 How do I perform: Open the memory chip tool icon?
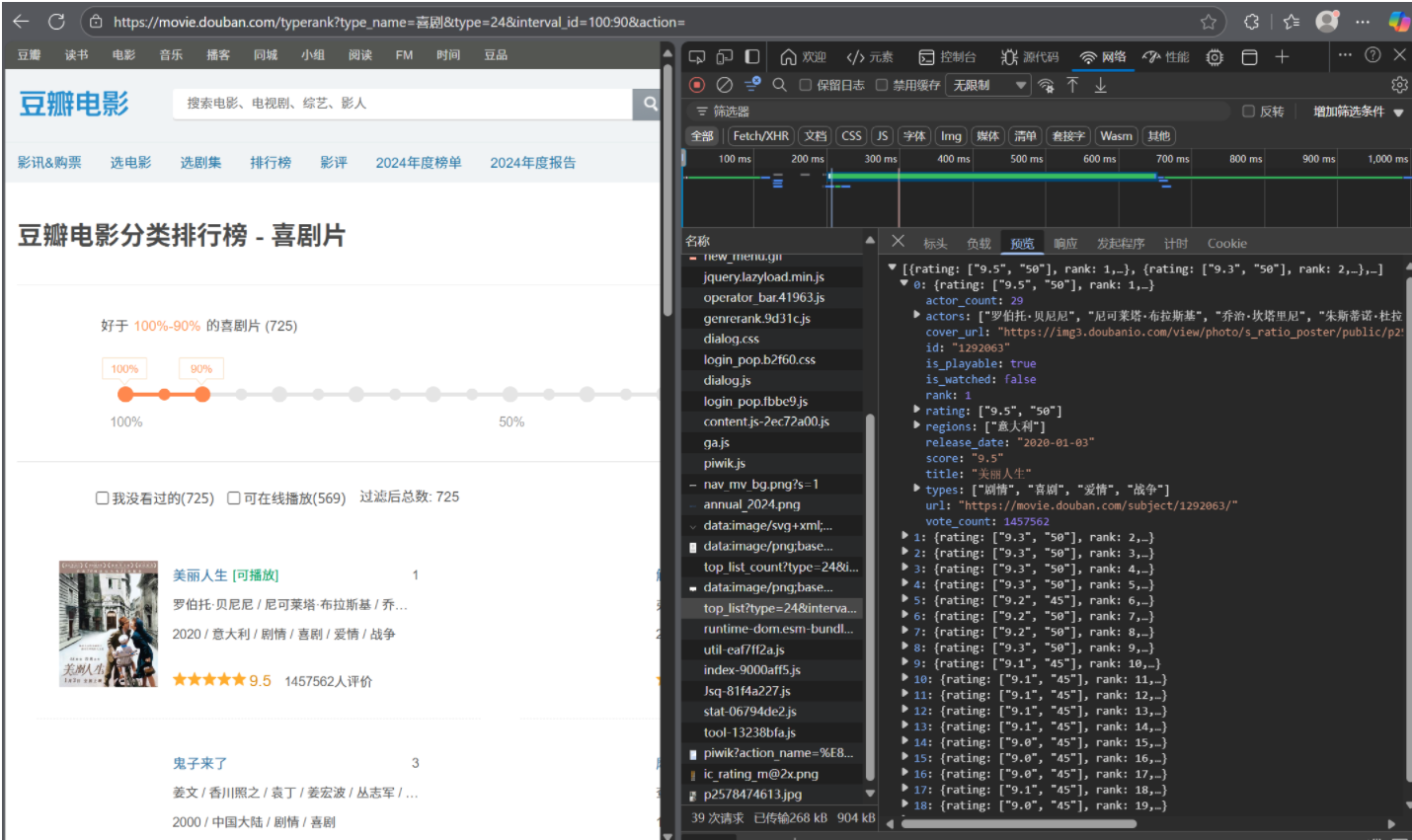[x=1215, y=57]
